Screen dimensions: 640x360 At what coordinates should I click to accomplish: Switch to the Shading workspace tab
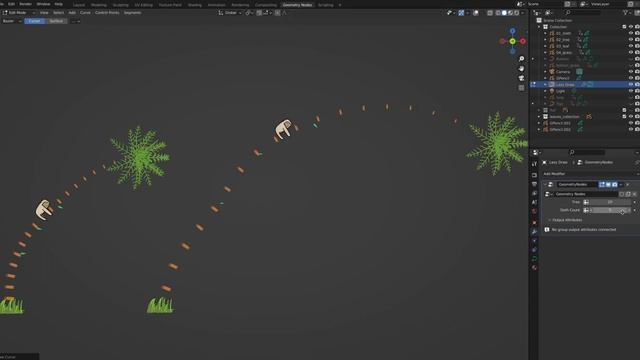tap(195, 5)
